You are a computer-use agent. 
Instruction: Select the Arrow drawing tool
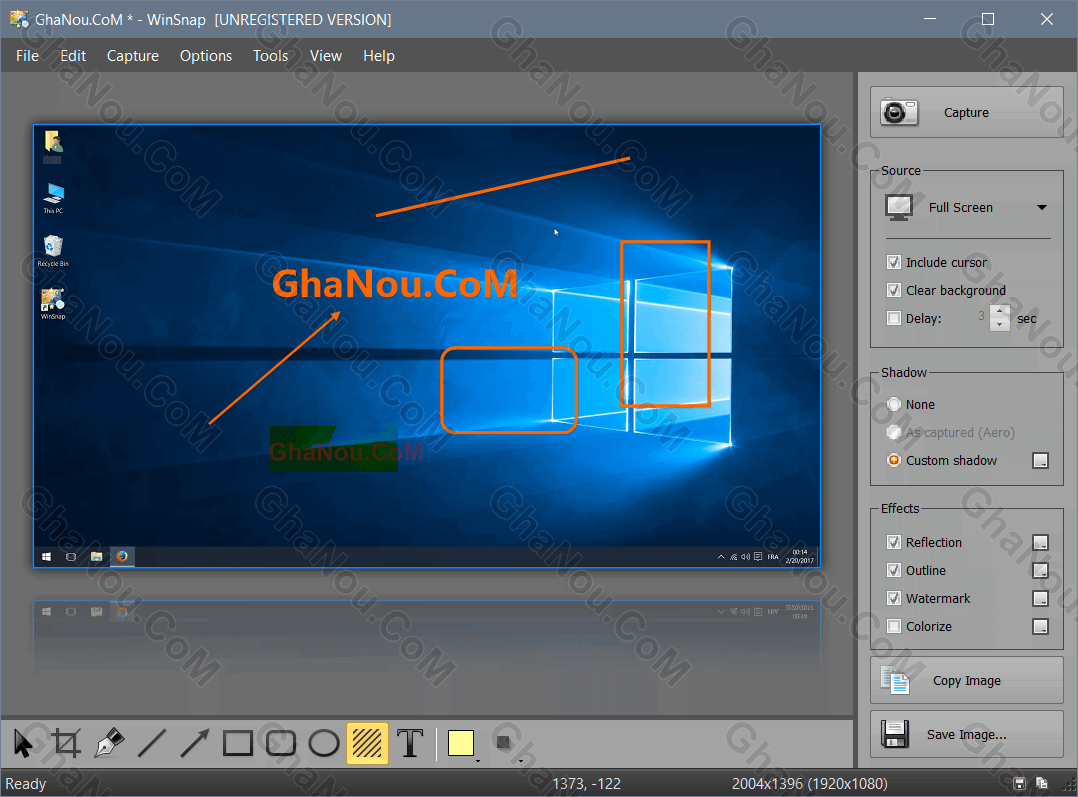[x=195, y=743]
